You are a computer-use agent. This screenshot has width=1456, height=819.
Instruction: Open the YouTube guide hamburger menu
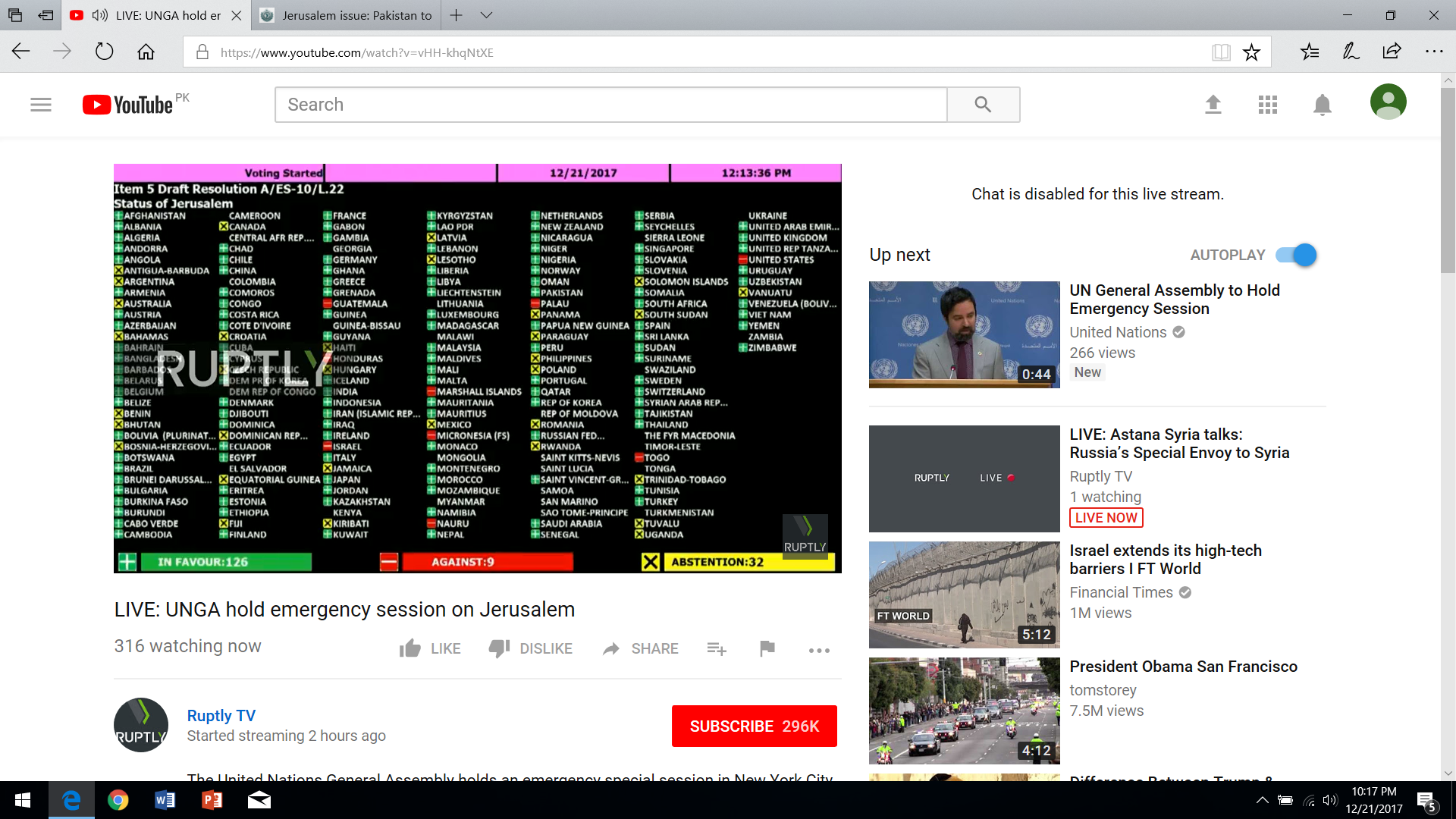tap(41, 105)
